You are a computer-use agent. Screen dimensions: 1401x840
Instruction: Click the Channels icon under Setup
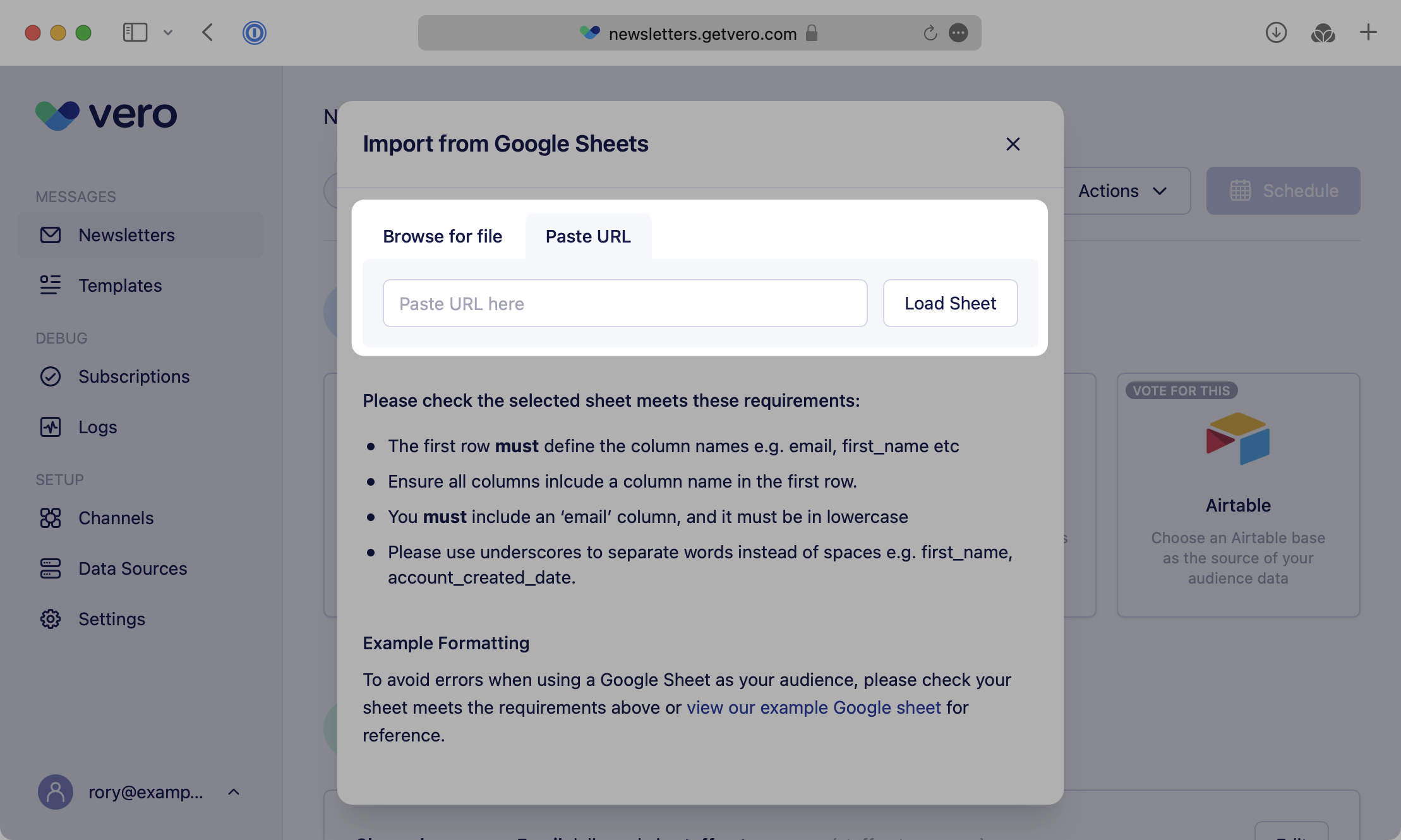click(x=51, y=518)
